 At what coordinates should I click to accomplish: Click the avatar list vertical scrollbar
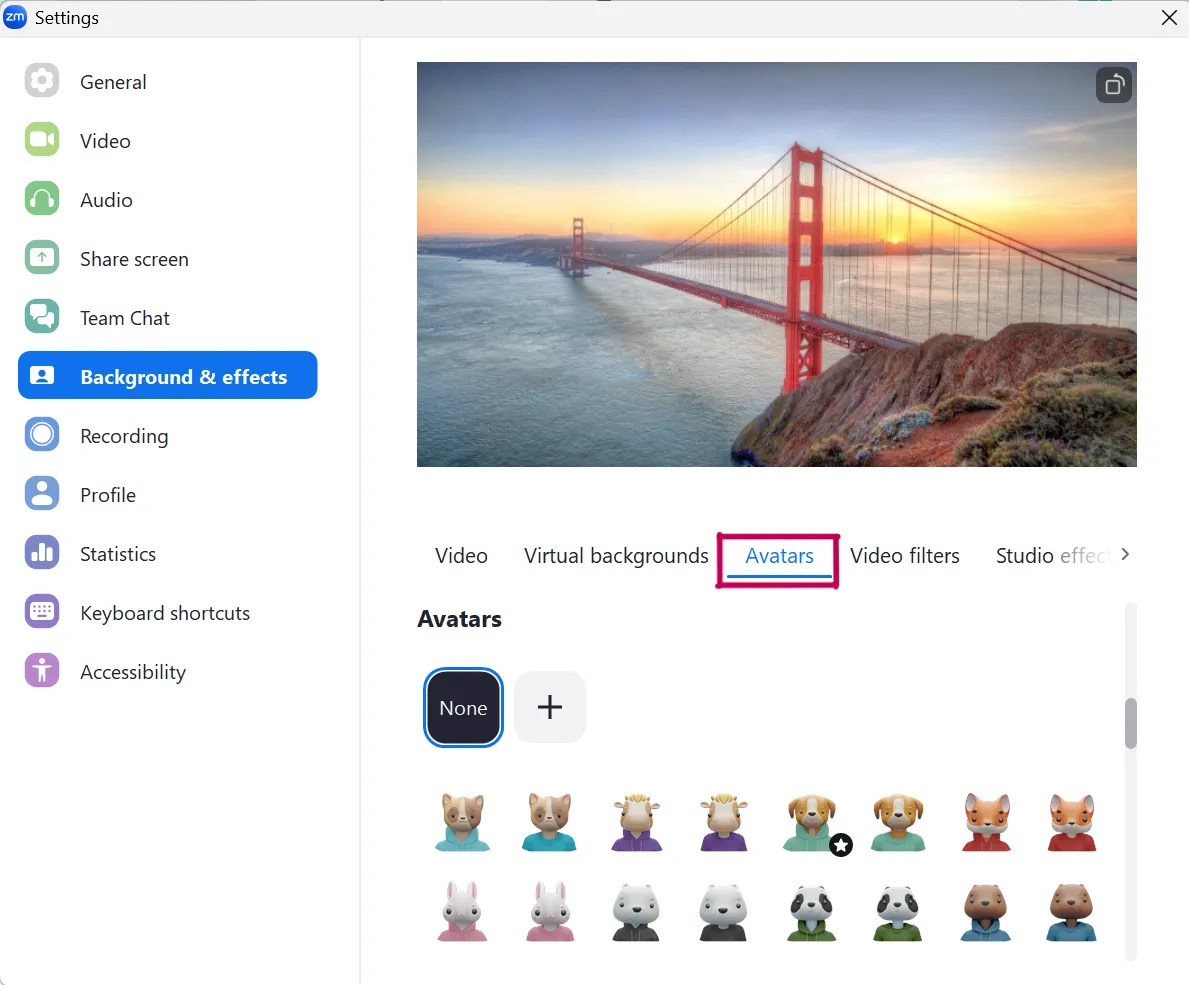[1131, 723]
